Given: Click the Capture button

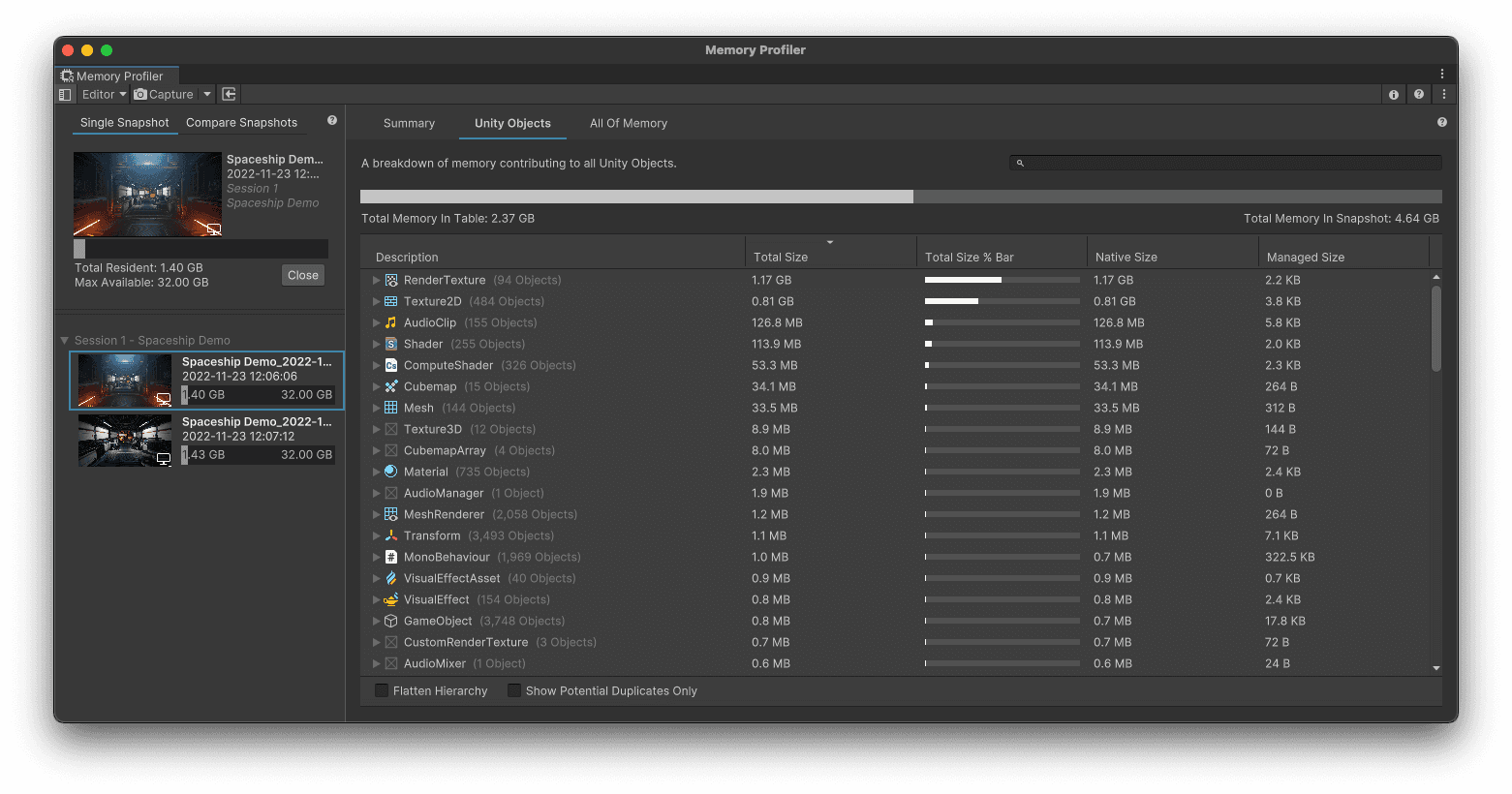Looking at the screenshot, I should click(164, 94).
